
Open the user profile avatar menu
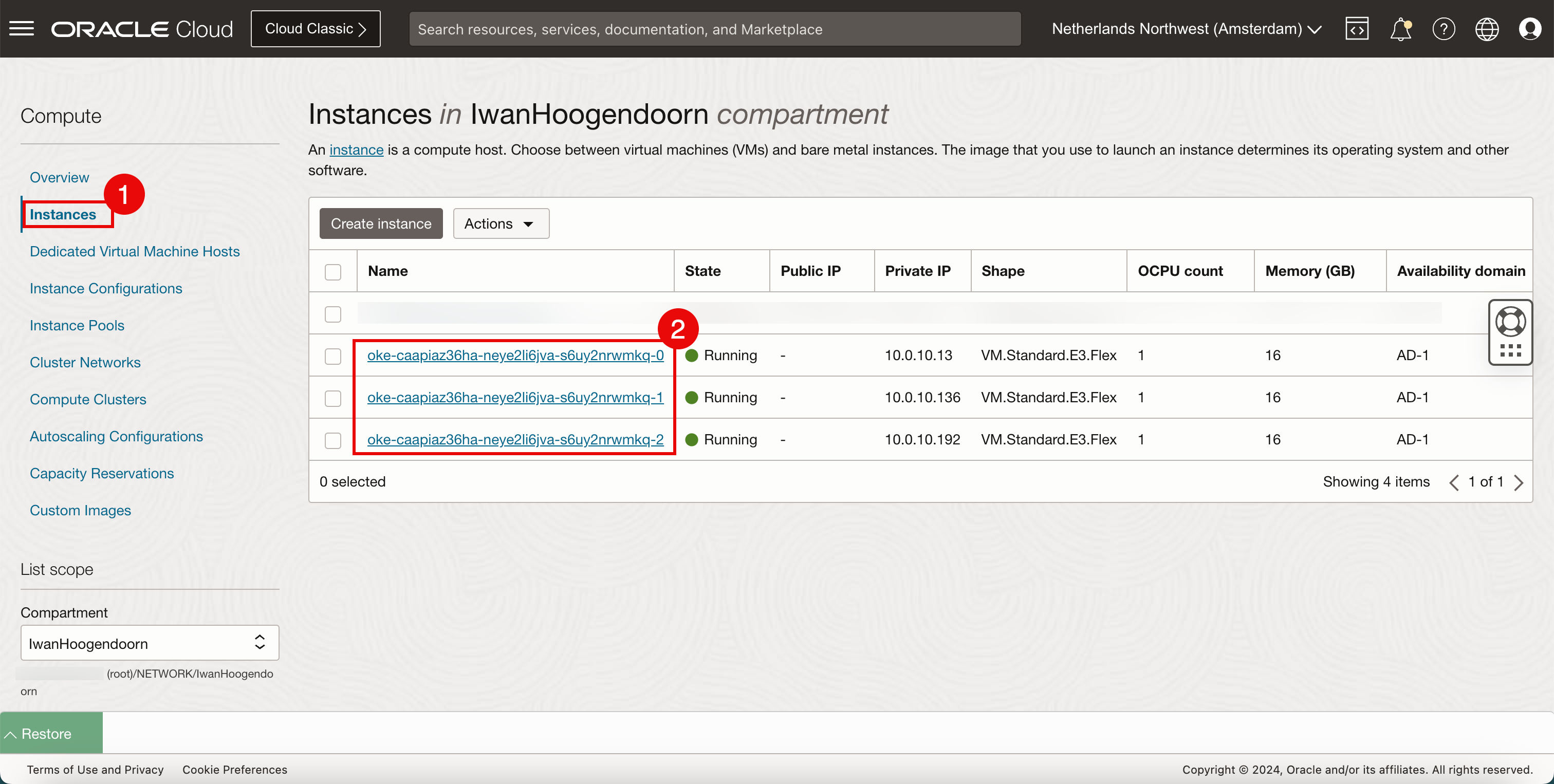(x=1529, y=28)
